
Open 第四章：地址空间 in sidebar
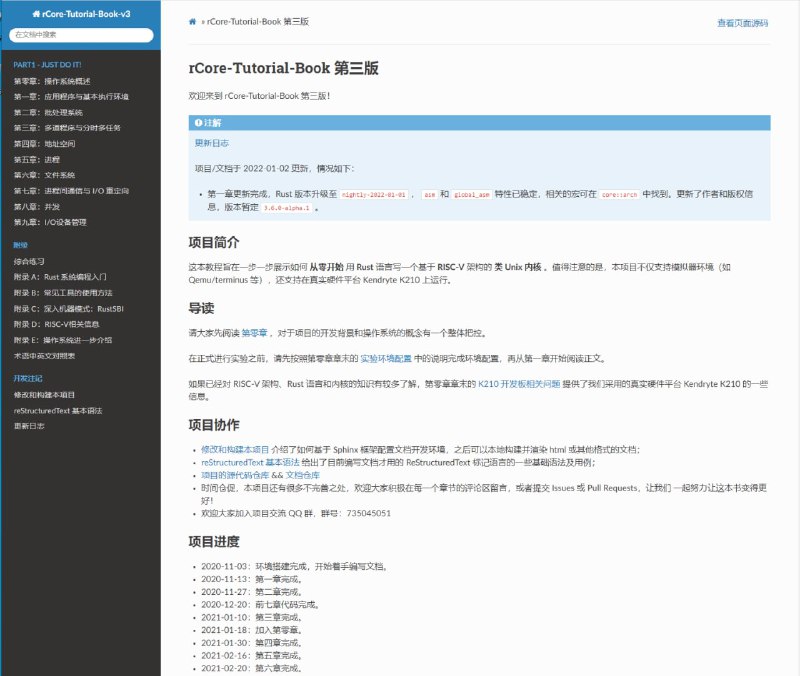point(44,144)
